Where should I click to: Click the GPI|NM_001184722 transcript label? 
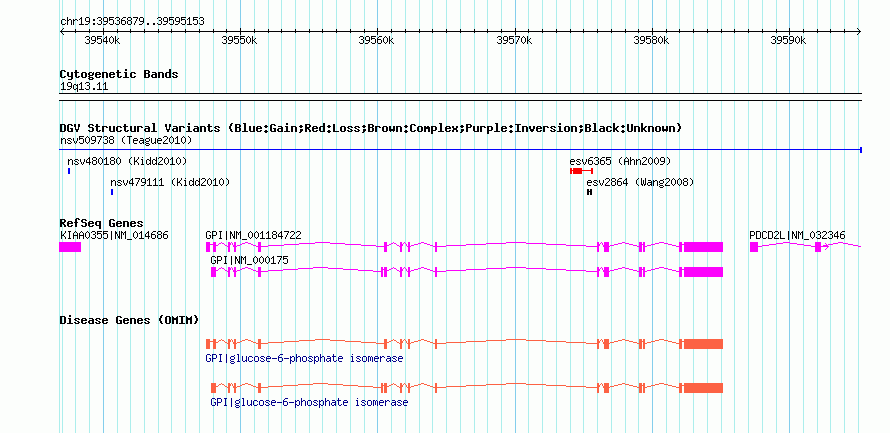coord(253,235)
